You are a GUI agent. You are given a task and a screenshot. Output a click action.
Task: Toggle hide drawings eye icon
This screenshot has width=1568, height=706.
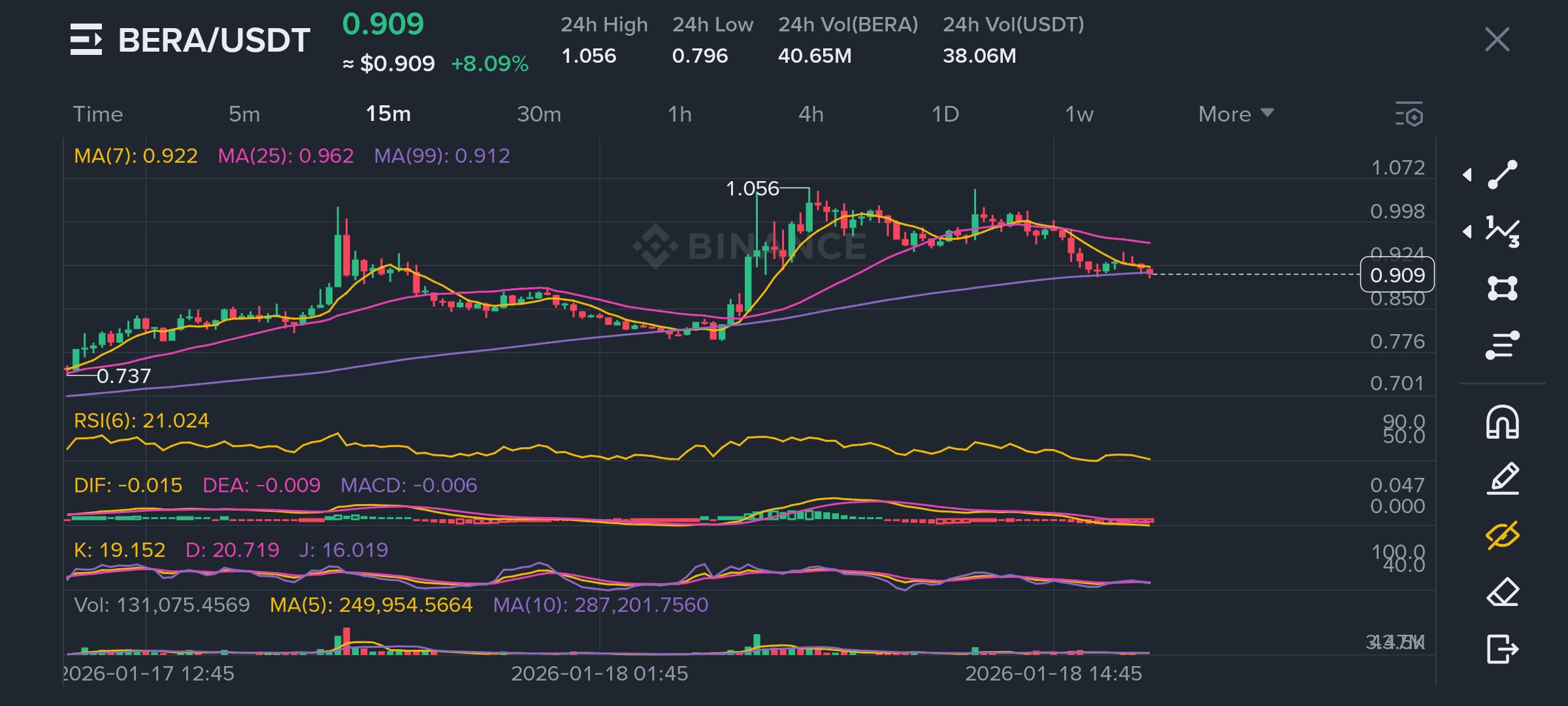(1502, 535)
